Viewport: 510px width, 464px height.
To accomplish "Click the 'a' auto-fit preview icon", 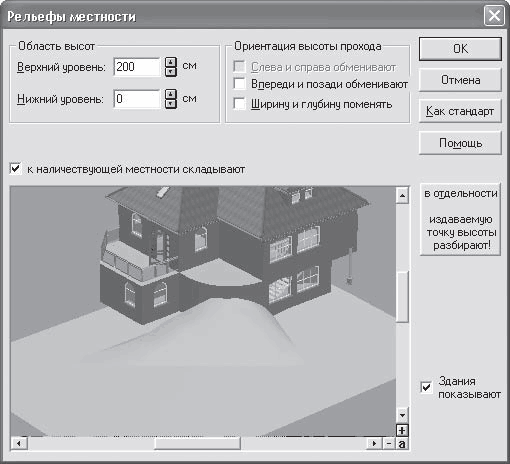I will point(402,444).
